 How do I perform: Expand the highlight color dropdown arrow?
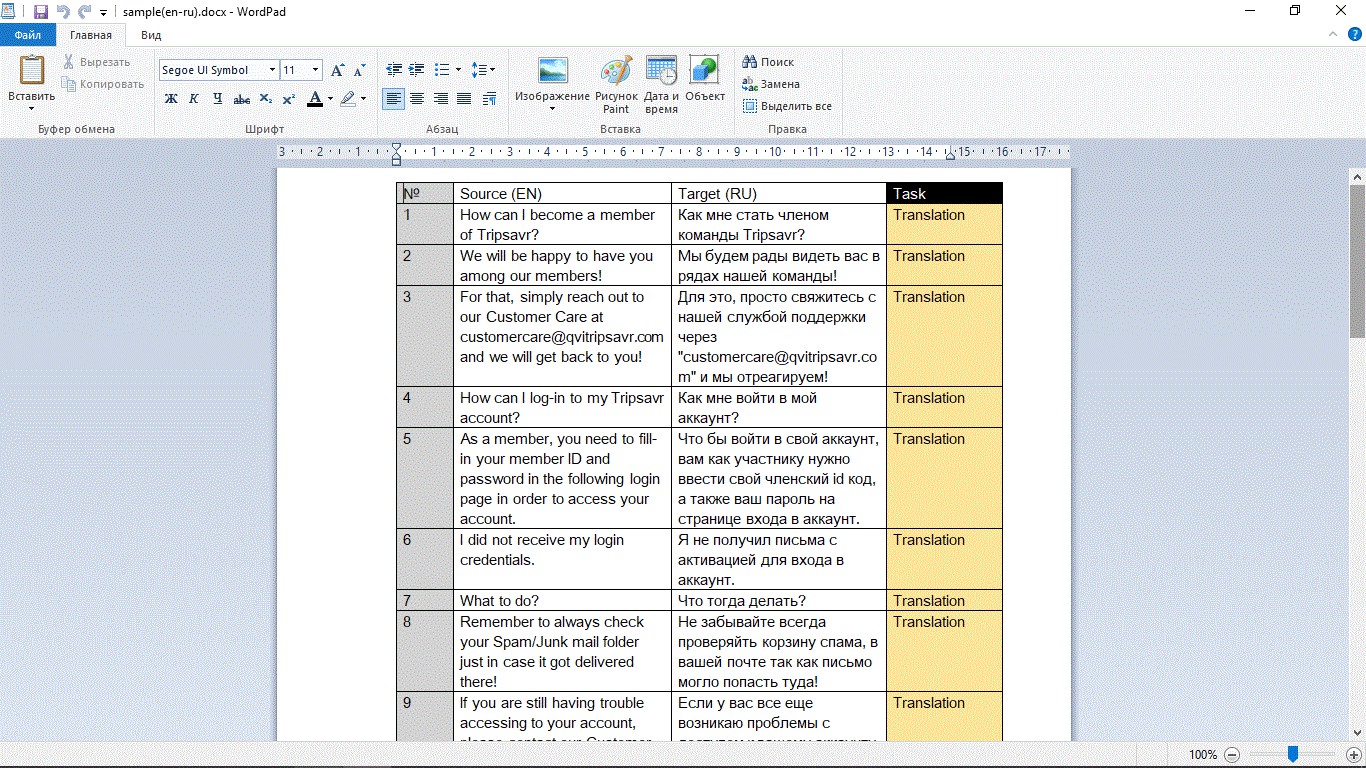click(363, 99)
